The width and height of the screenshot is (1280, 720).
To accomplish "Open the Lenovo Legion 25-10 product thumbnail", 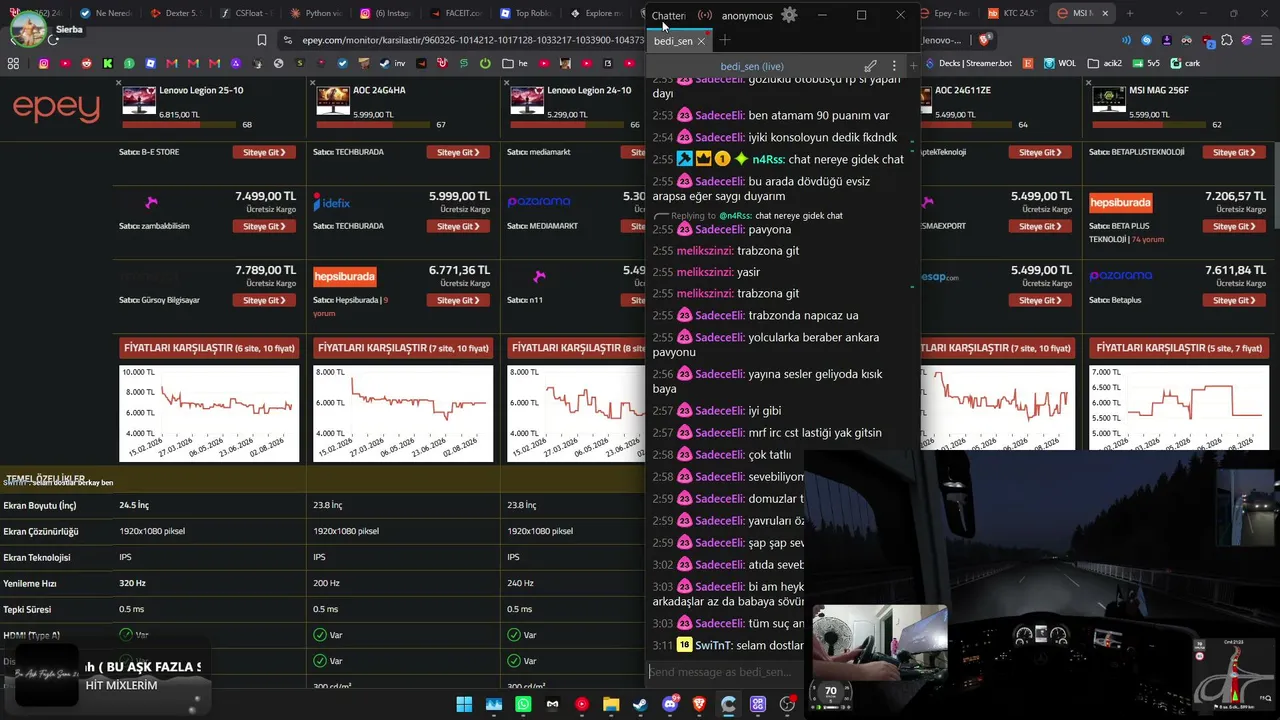I will click(x=139, y=99).
